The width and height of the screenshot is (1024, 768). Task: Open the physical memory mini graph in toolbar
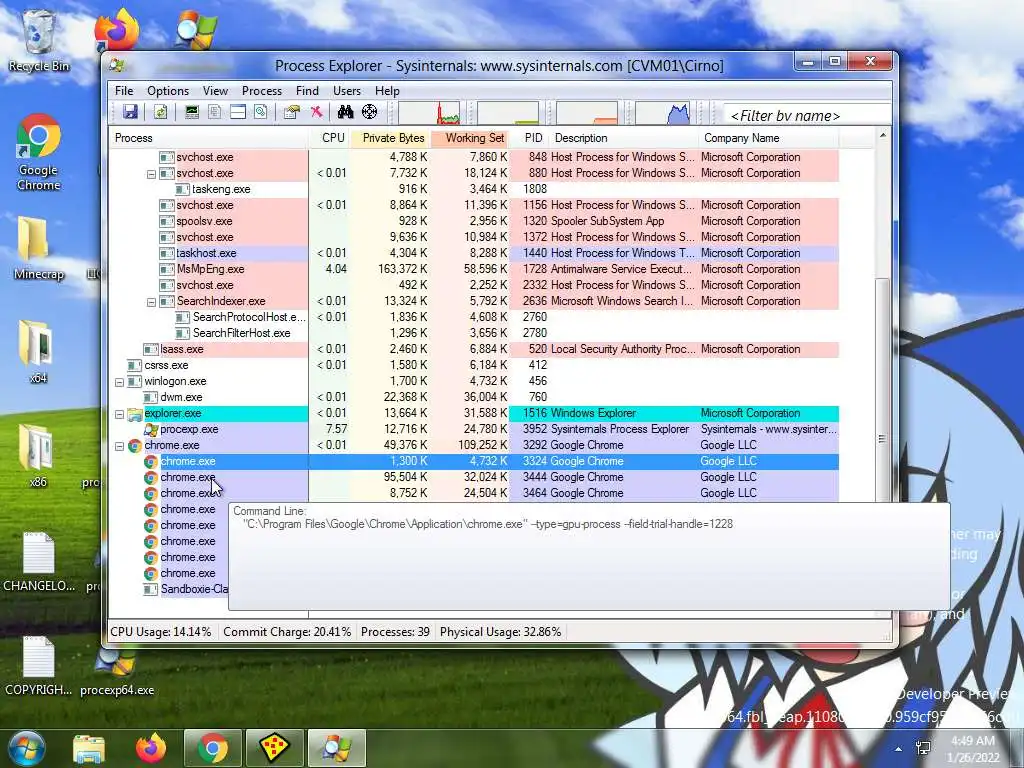586,113
